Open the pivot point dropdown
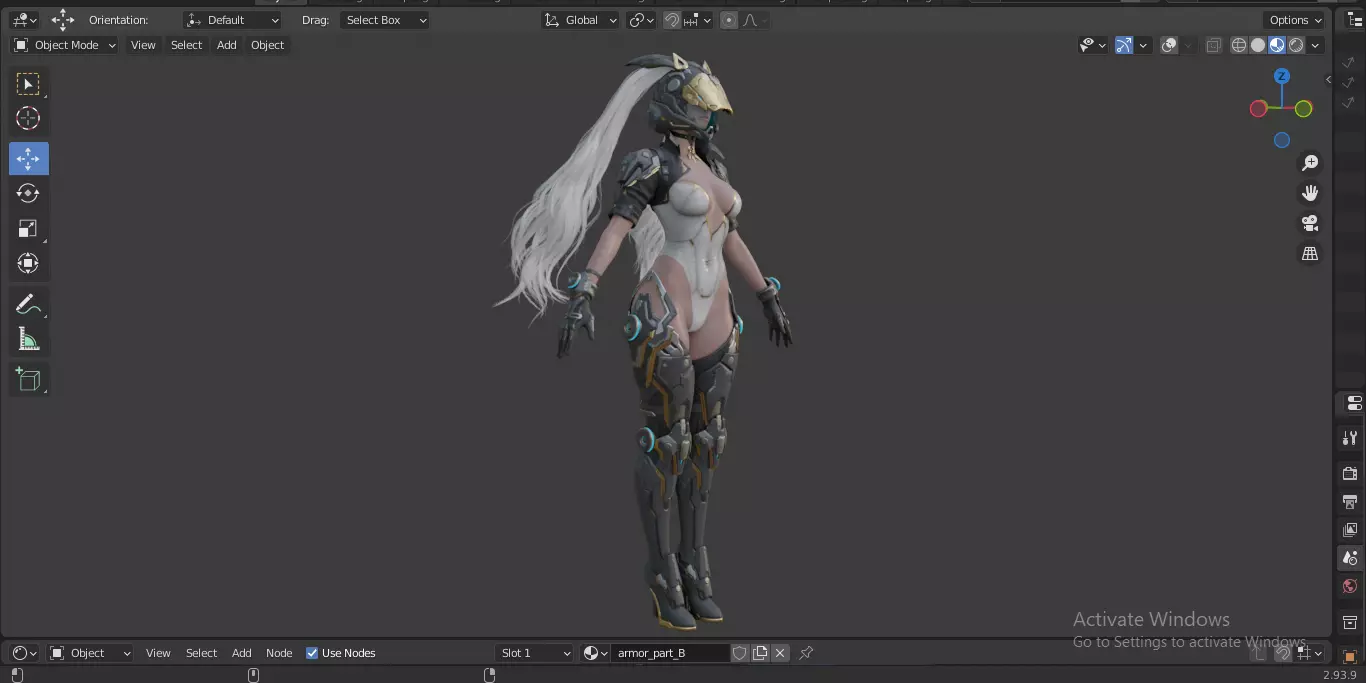 pos(641,20)
